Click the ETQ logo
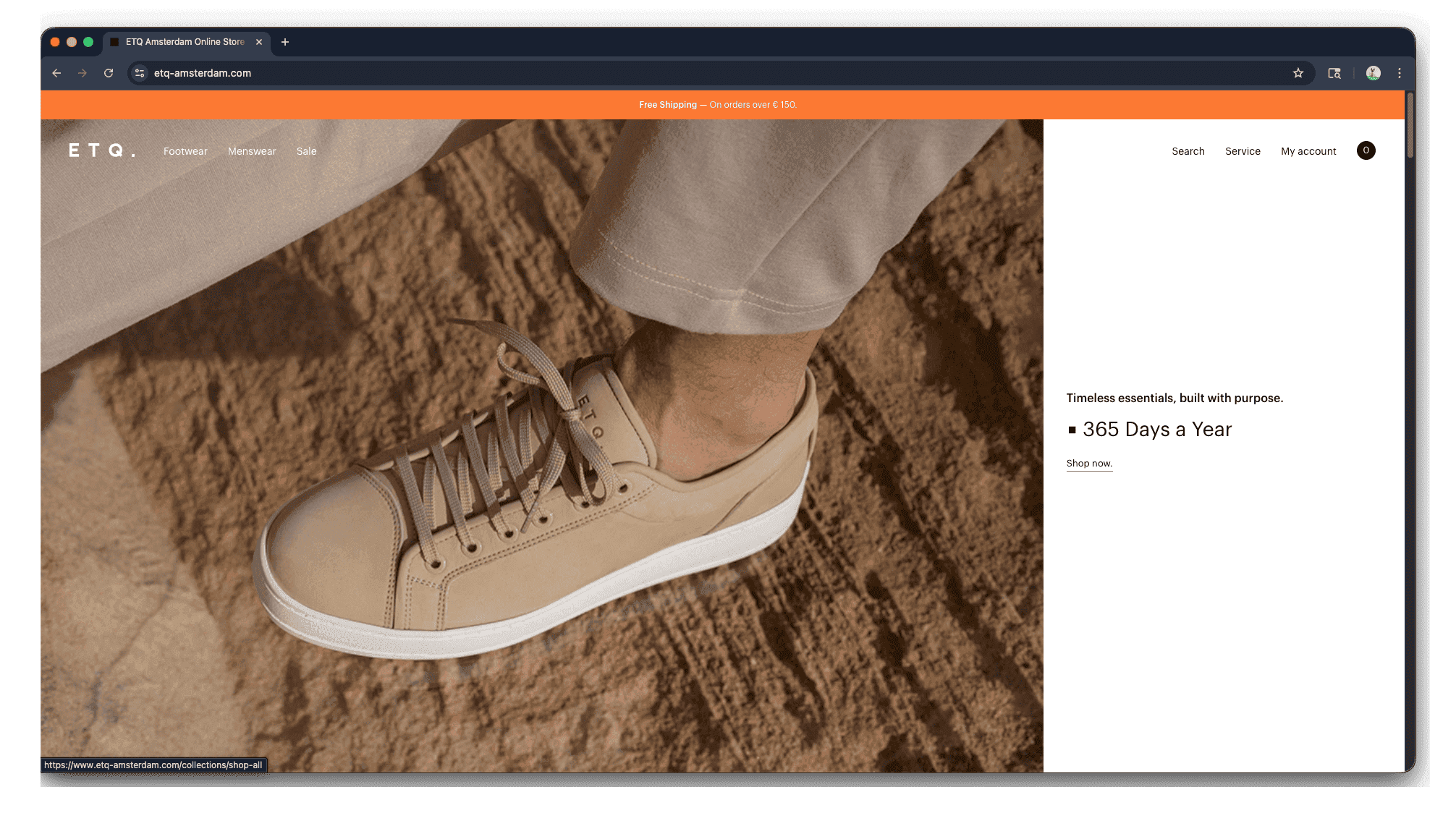 (101, 150)
